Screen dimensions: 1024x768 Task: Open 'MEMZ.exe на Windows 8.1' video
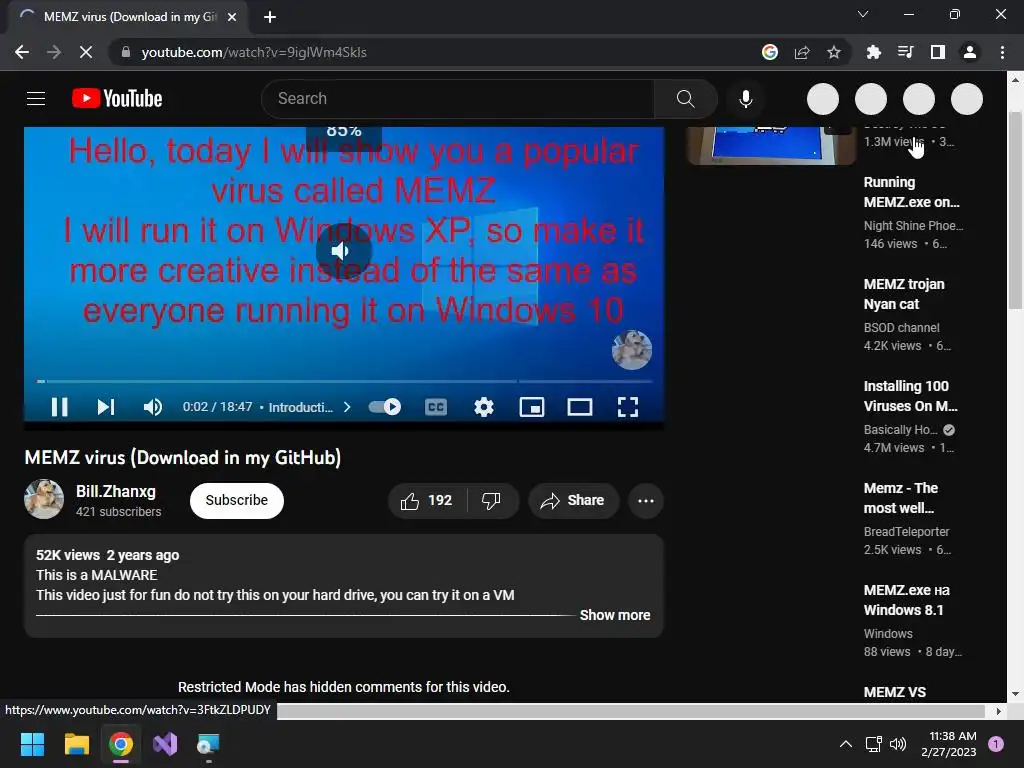tap(906, 600)
